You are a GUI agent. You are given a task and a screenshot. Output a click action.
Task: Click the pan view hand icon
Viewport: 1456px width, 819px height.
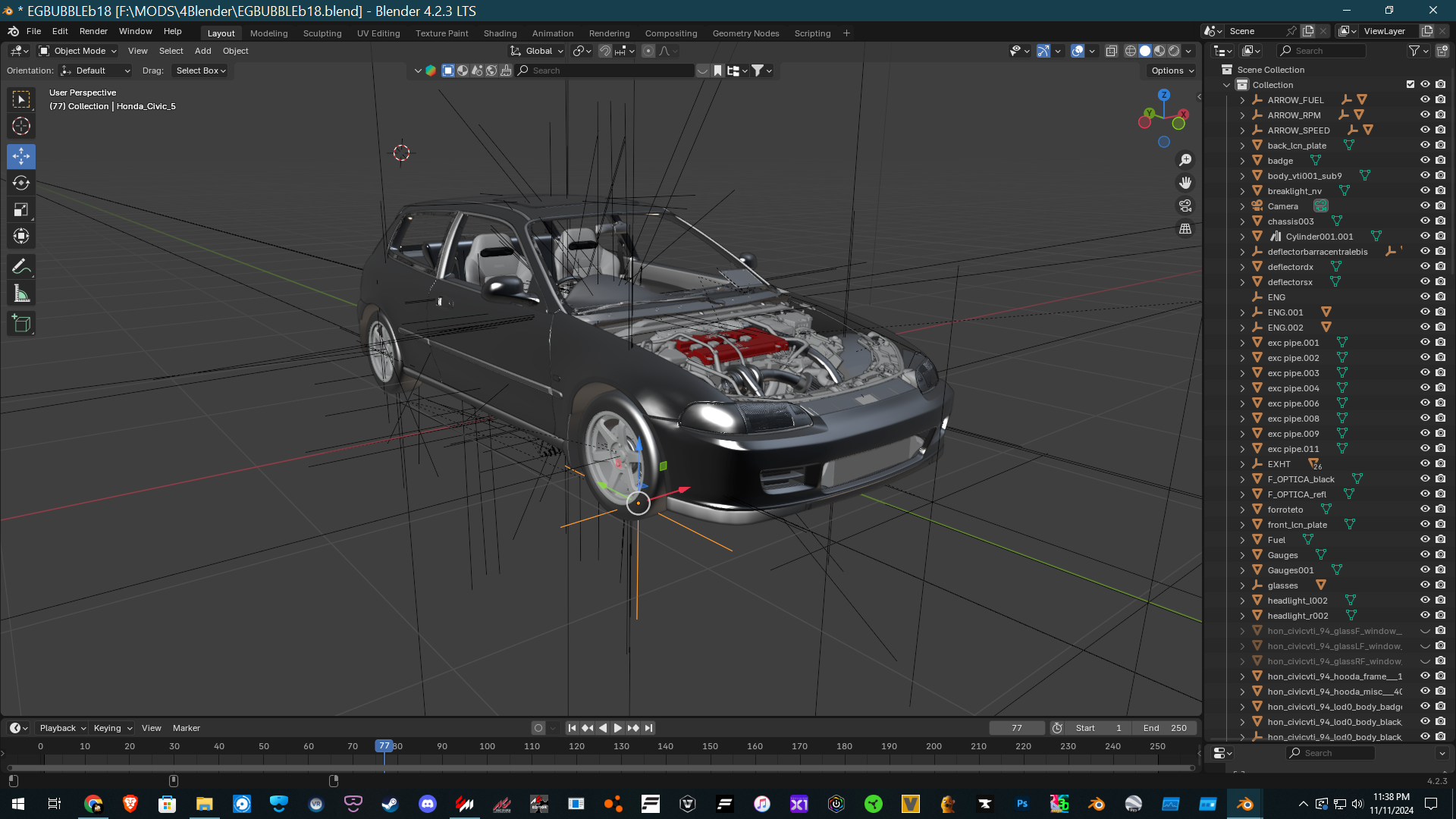click(1185, 183)
